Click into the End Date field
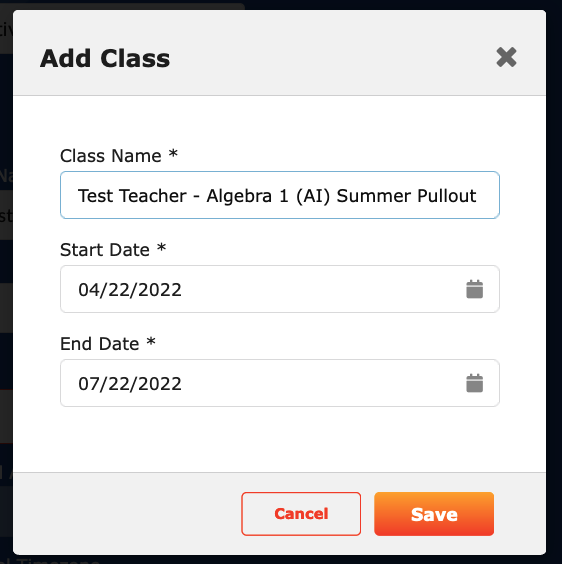Viewport: 562px width, 564px height. [280, 383]
